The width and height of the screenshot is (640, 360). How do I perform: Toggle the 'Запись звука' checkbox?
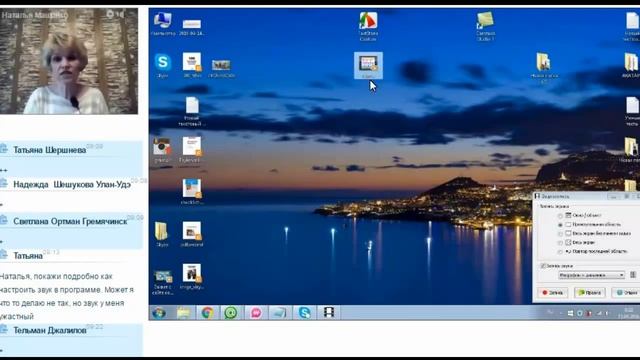[x=543, y=266]
